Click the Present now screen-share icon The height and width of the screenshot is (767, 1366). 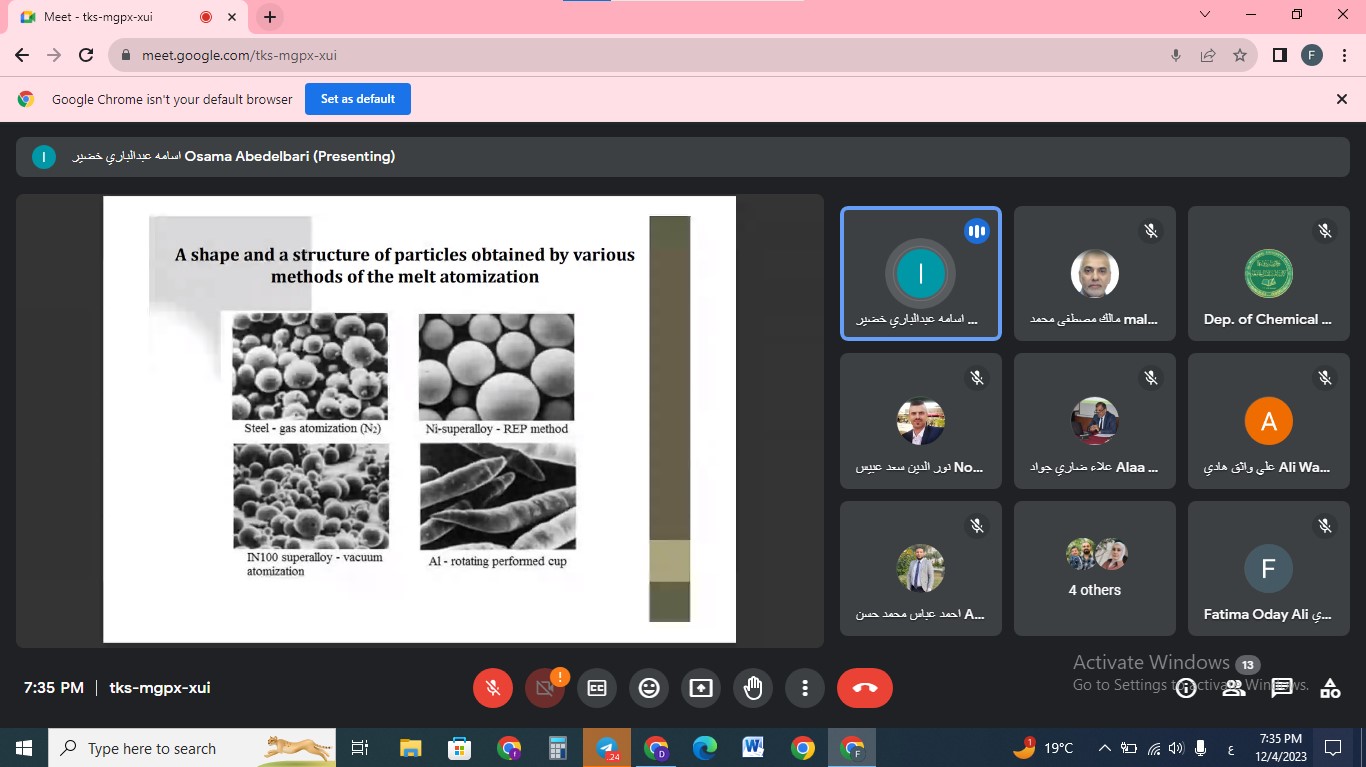tap(701, 688)
